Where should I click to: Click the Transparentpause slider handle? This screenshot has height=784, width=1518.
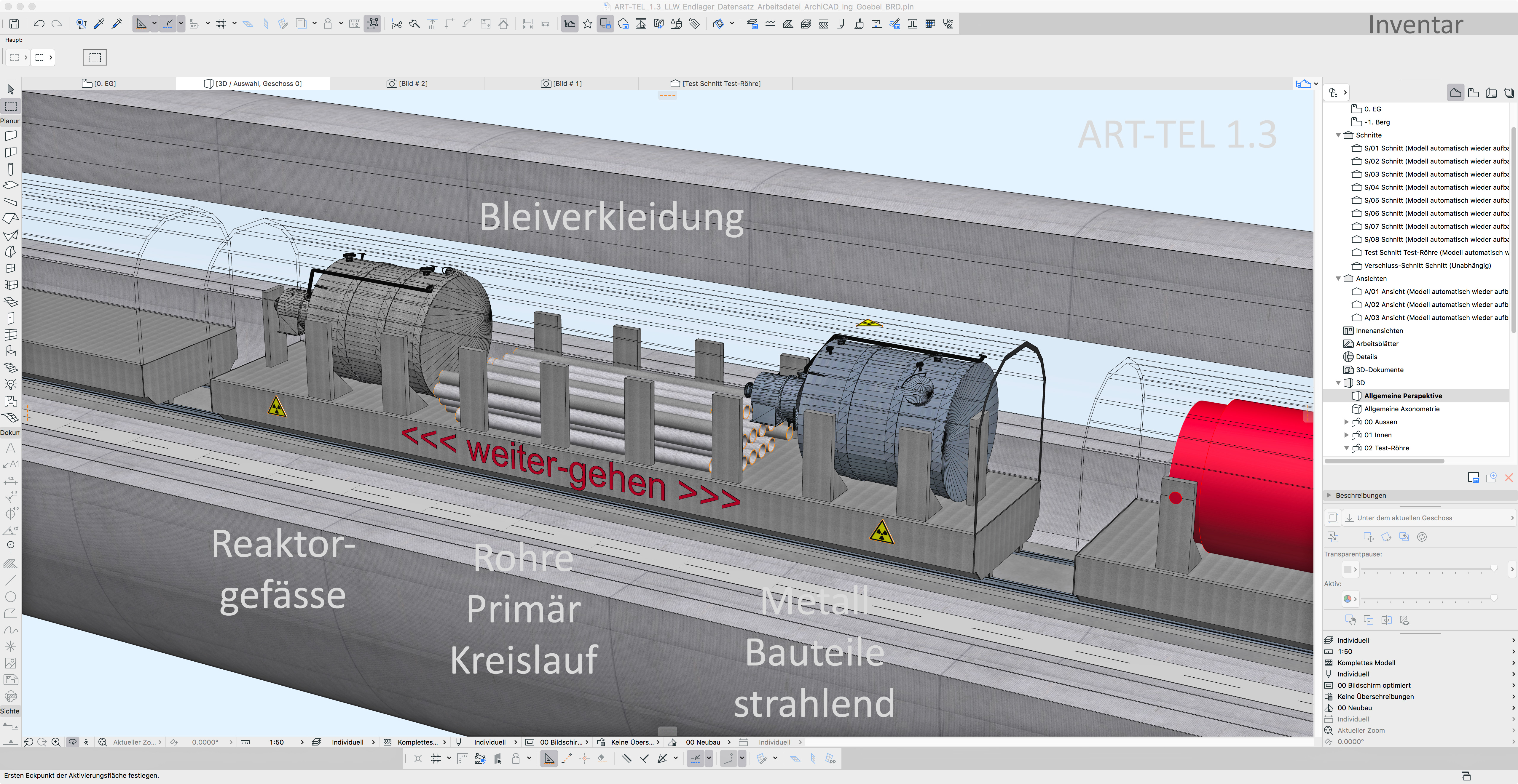(x=1494, y=569)
